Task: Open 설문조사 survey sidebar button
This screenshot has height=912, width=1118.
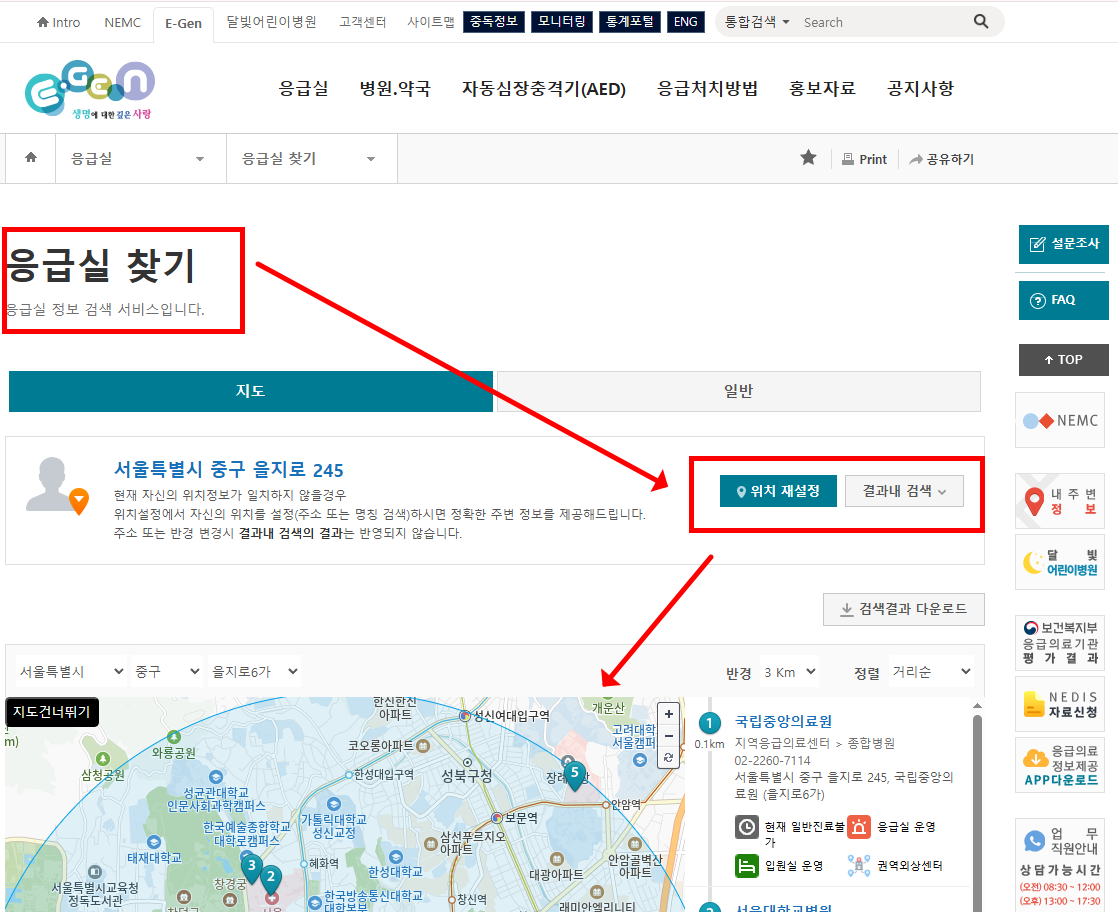Action: (1064, 244)
